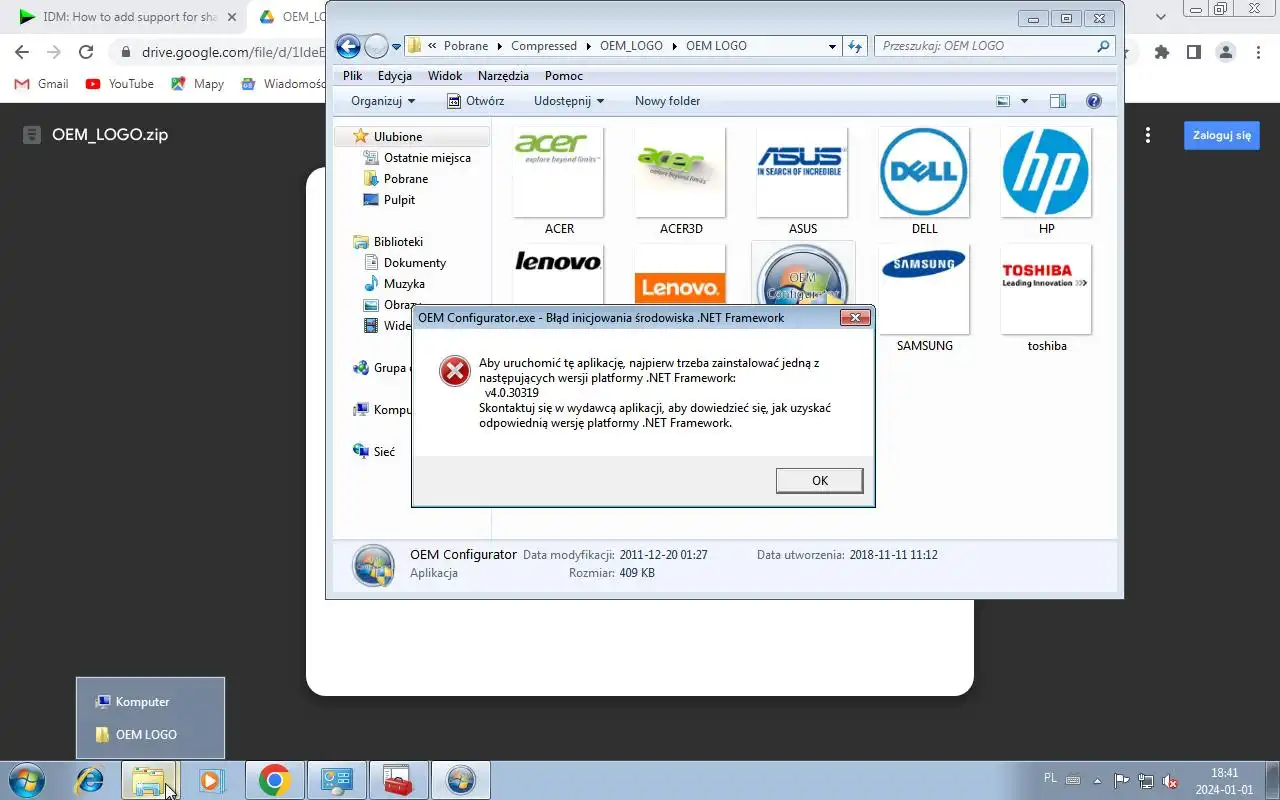Select the Komputer window preview
Image resolution: width=1280 pixels, height=800 pixels.
coord(150,702)
